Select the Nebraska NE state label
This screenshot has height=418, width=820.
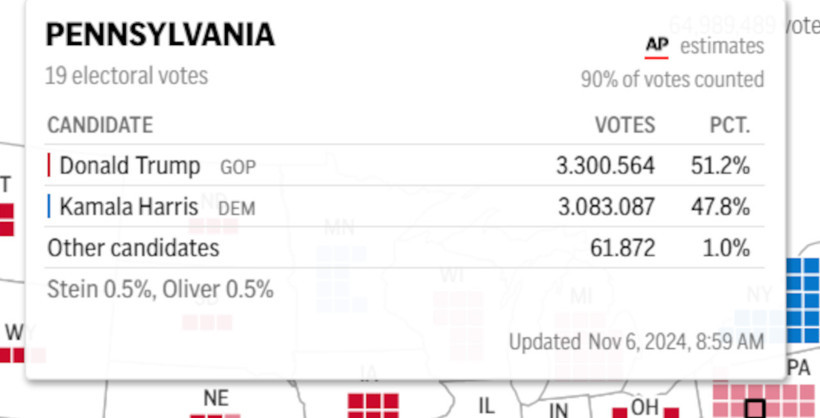coord(216,399)
